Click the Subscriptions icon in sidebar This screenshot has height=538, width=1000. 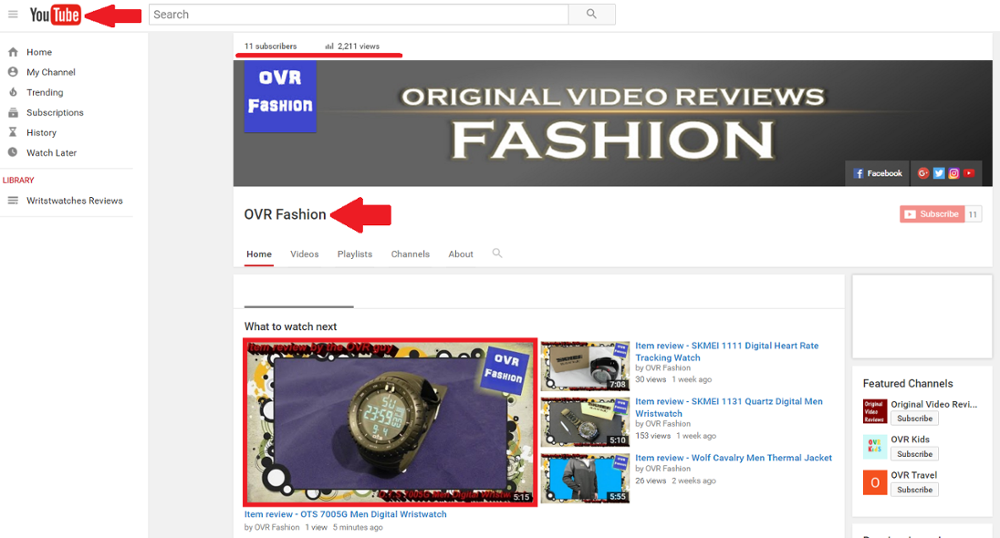13,112
